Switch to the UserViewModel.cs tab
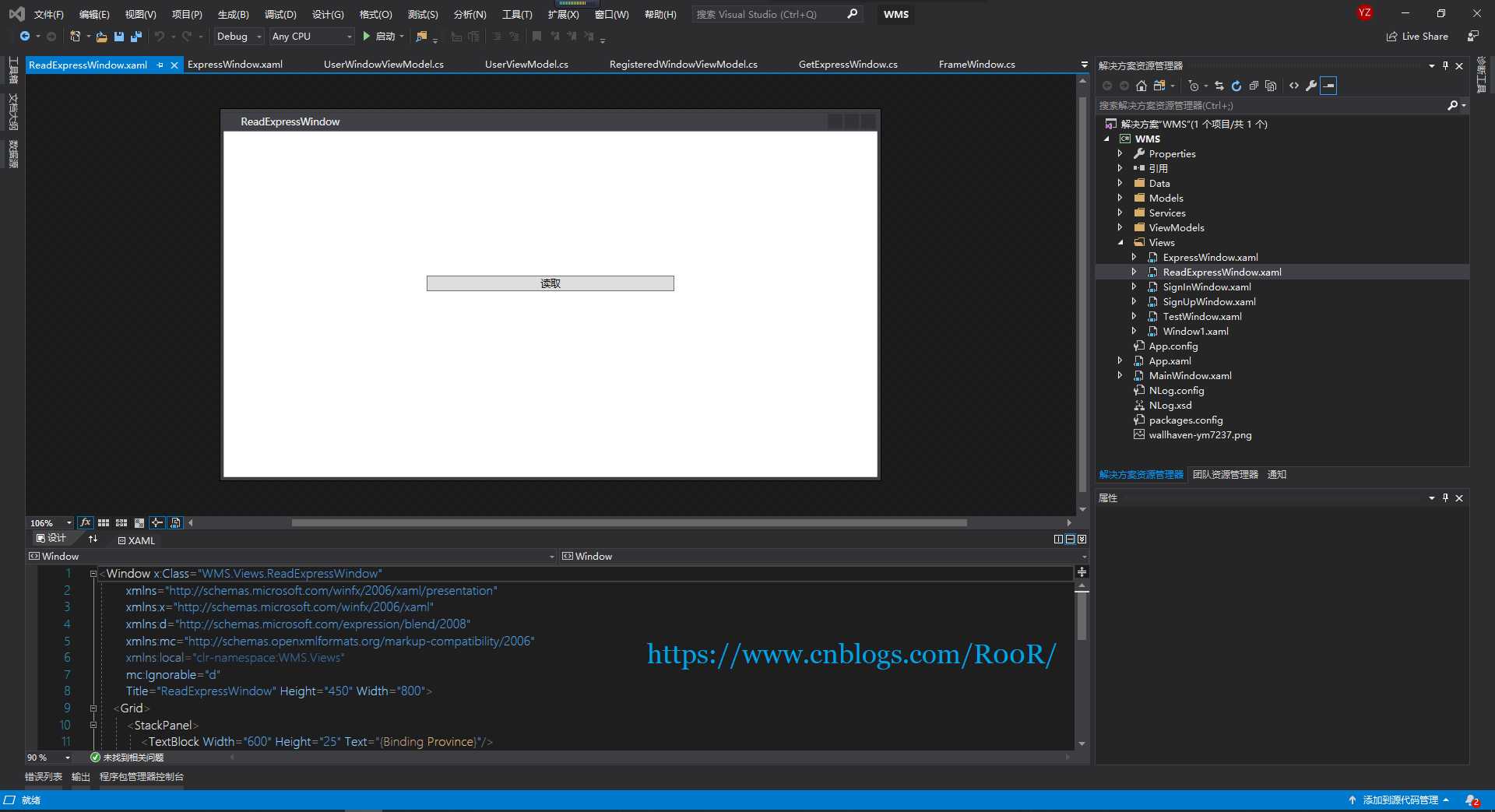Viewport: 1495px width, 812px height. [526, 65]
